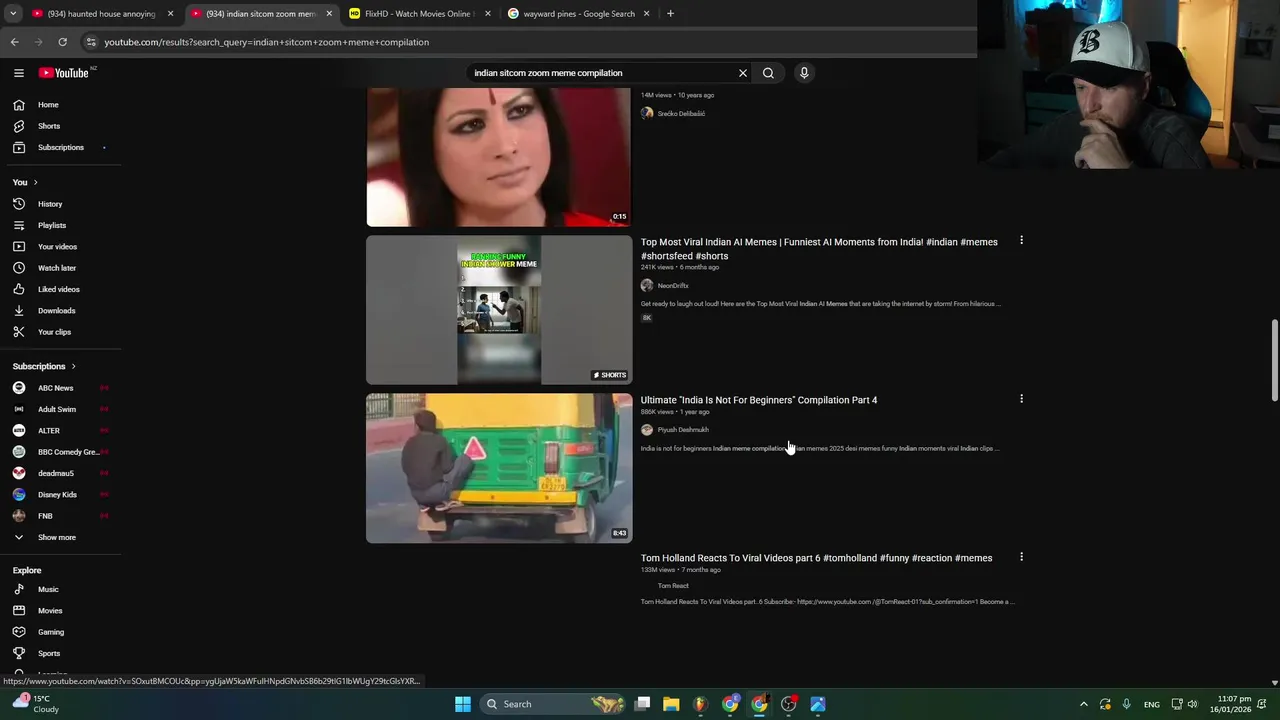Screen dimensions: 1280x720
Task: Visit the Piyush Deshmukh channel
Action: point(683,430)
